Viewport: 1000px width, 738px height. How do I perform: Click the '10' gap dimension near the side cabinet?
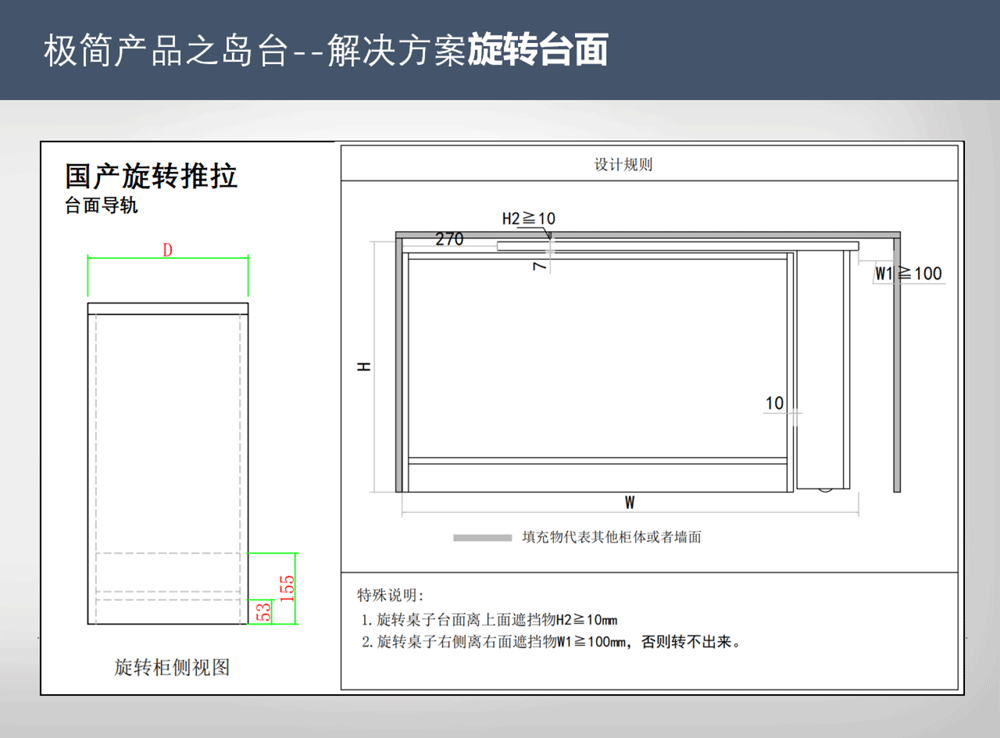coord(775,404)
